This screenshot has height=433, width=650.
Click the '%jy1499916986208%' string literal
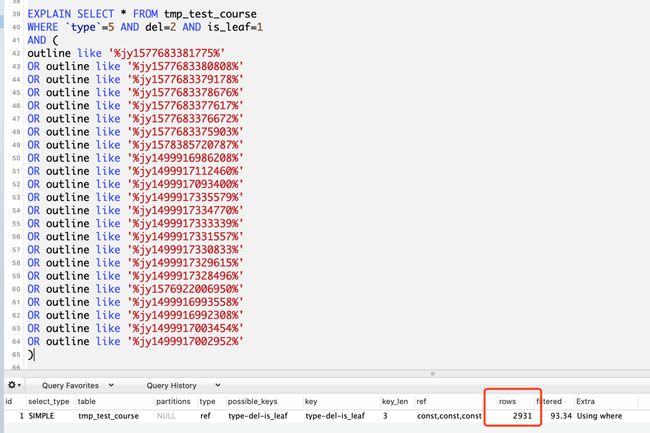pyautogui.click(x=185, y=158)
